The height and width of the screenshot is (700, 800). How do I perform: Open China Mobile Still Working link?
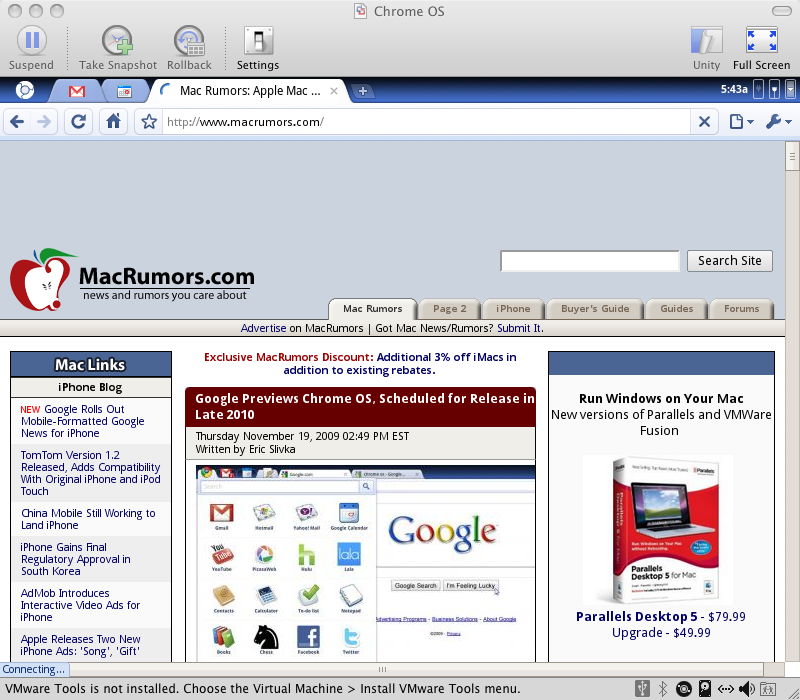click(x=88, y=519)
